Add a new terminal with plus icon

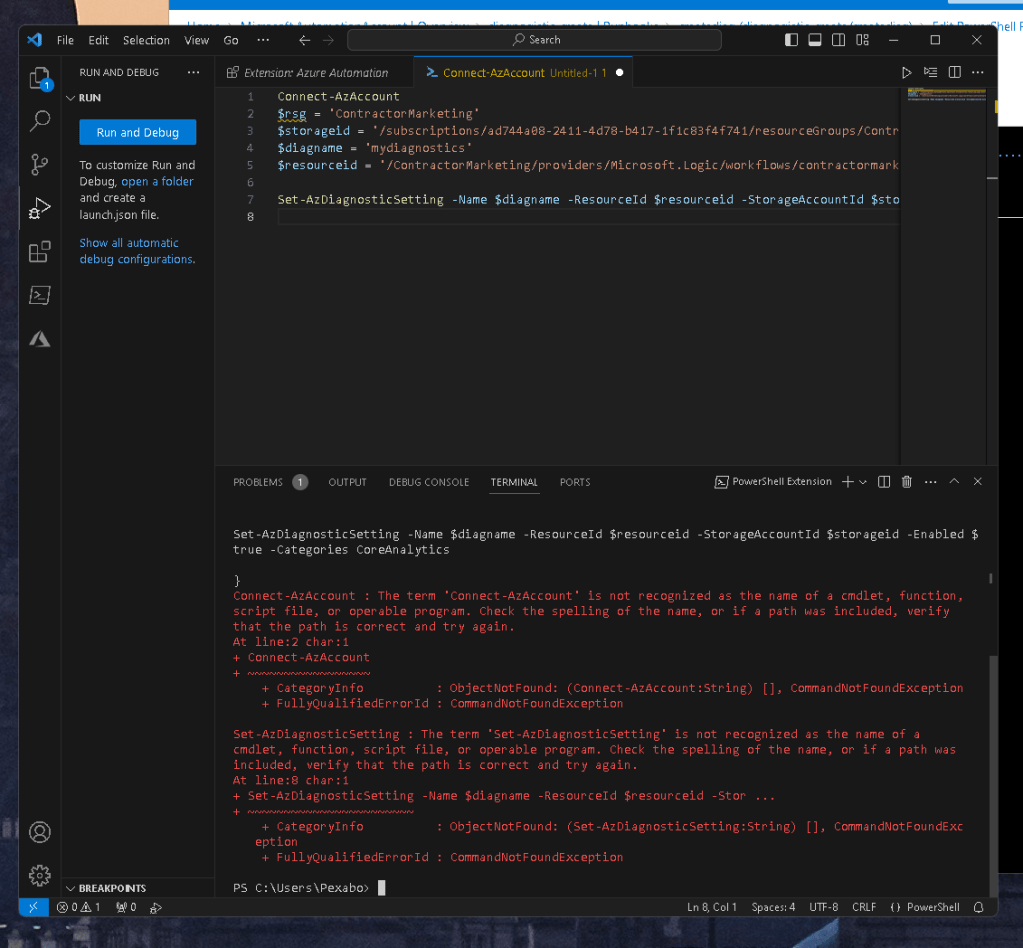coord(847,482)
